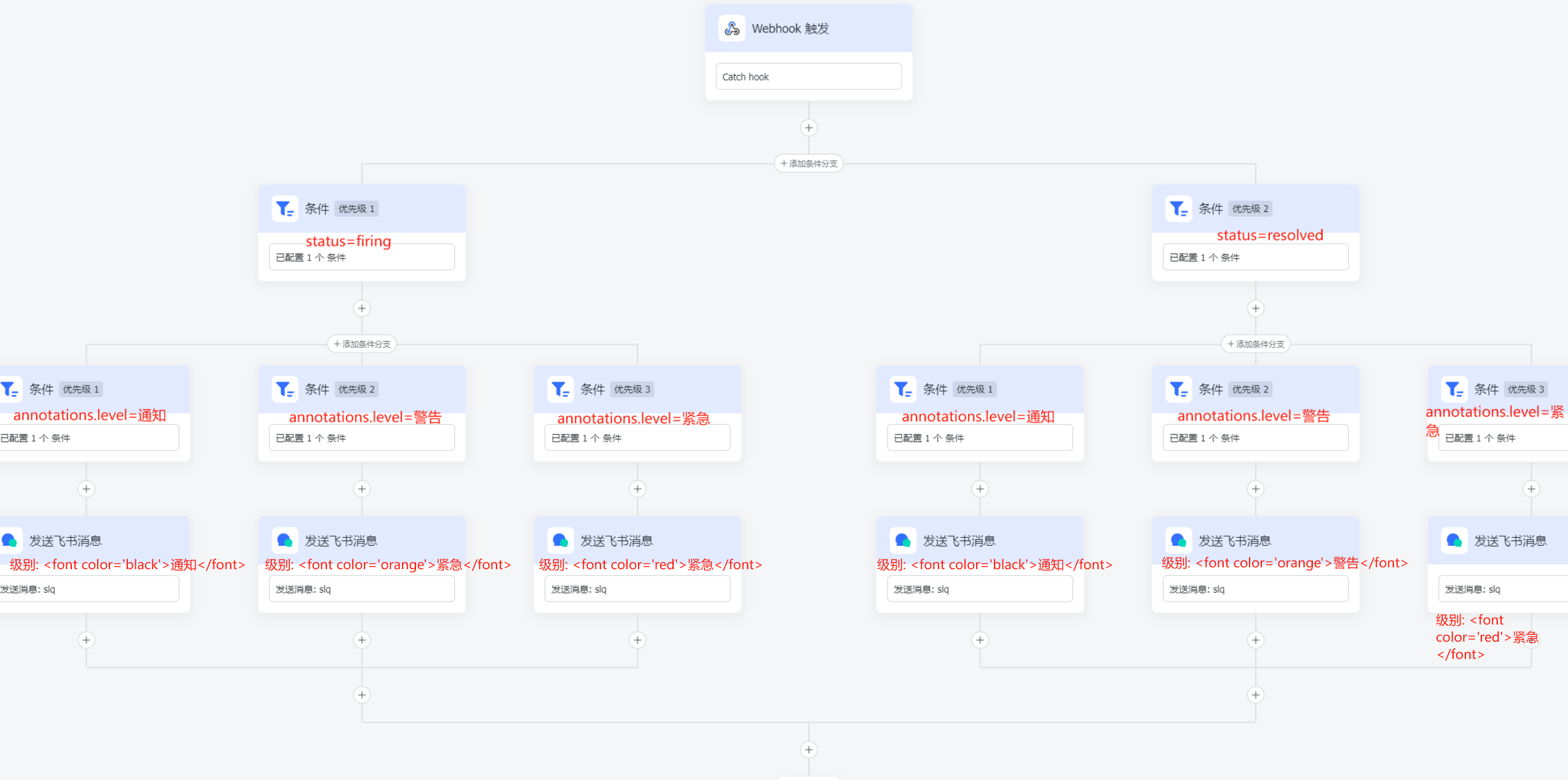Click Feishu icon under the resolved 紧急 condition

tap(1454, 540)
